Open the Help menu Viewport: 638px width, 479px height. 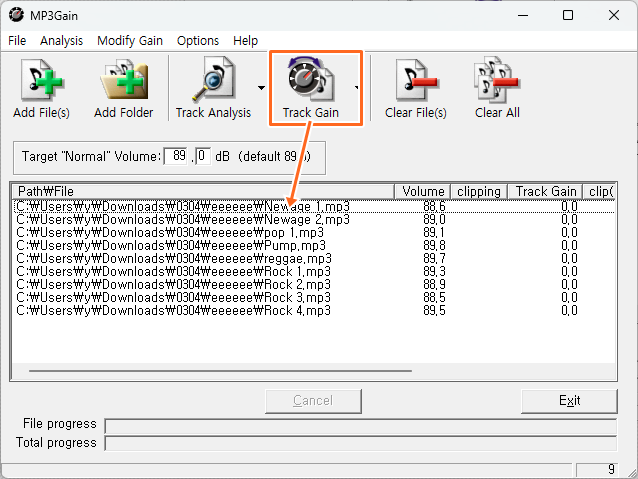pyautogui.click(x=245, y=41)
